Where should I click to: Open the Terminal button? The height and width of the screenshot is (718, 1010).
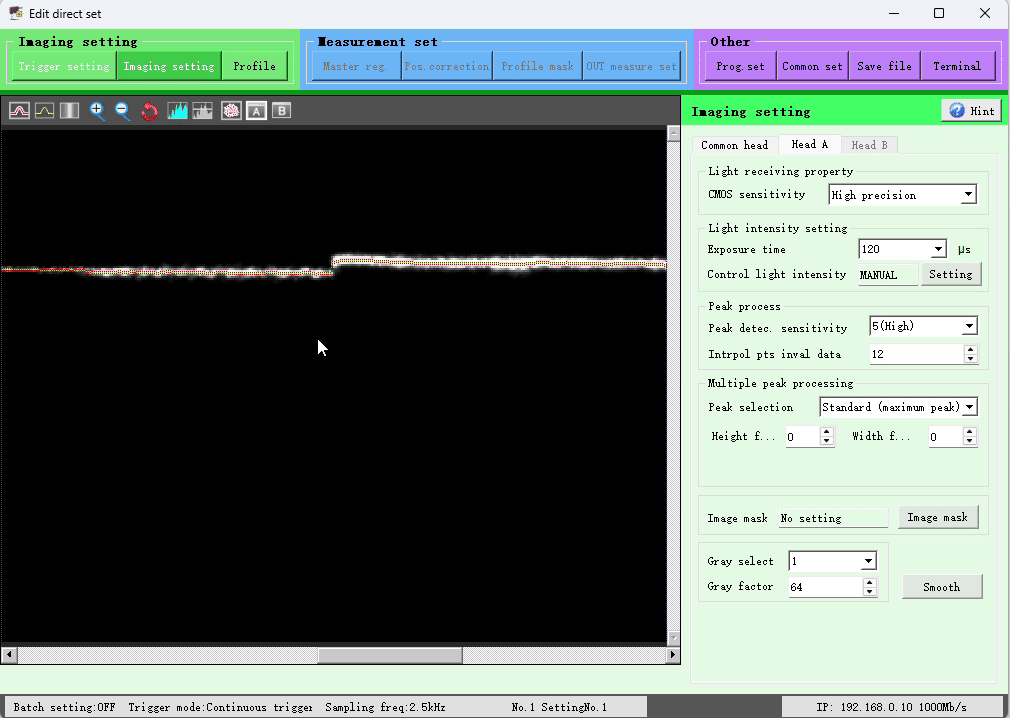click(x=957, y=66)
